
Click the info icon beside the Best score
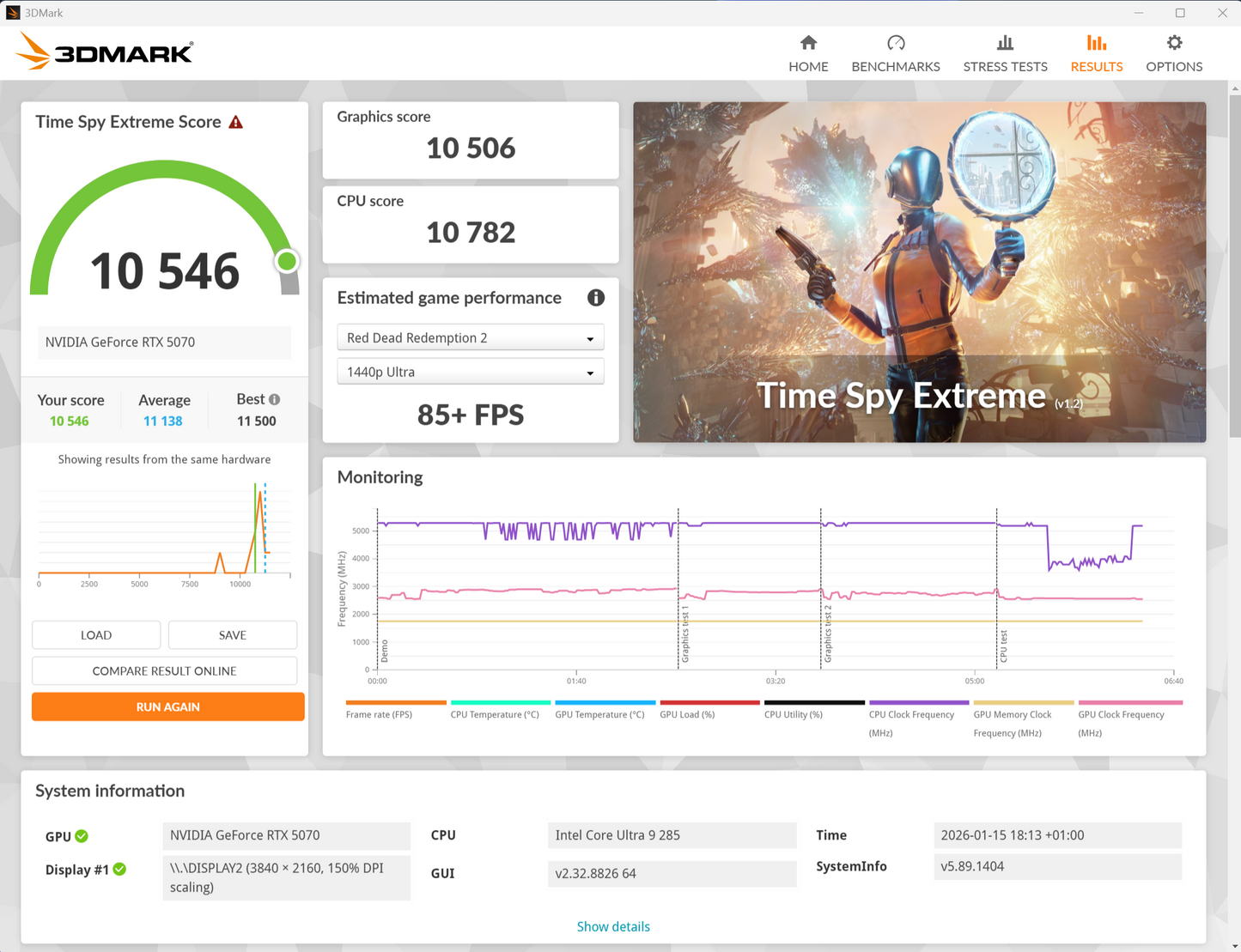coord(274,398)
